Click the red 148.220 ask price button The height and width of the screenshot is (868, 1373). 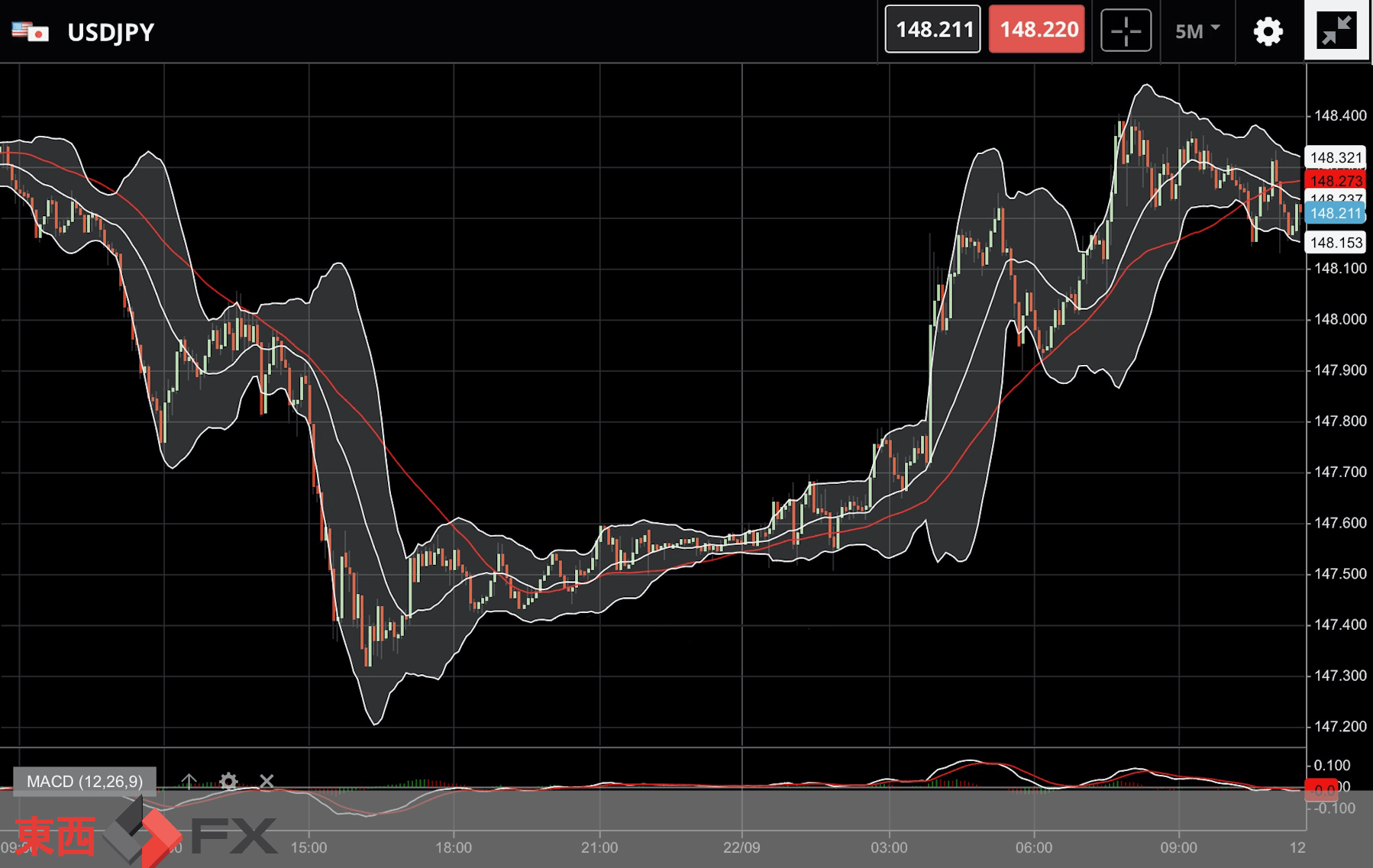(1037, 30)
